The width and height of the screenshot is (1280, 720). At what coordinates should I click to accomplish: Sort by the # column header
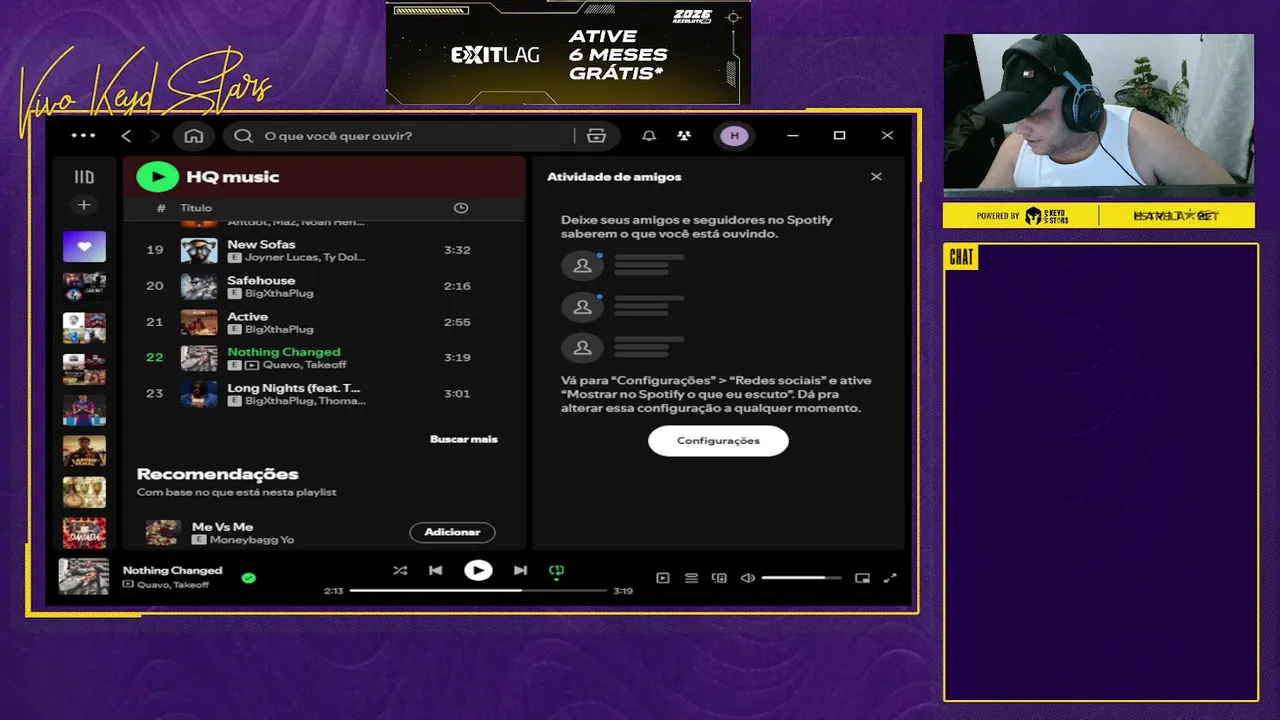pos(161,208)
